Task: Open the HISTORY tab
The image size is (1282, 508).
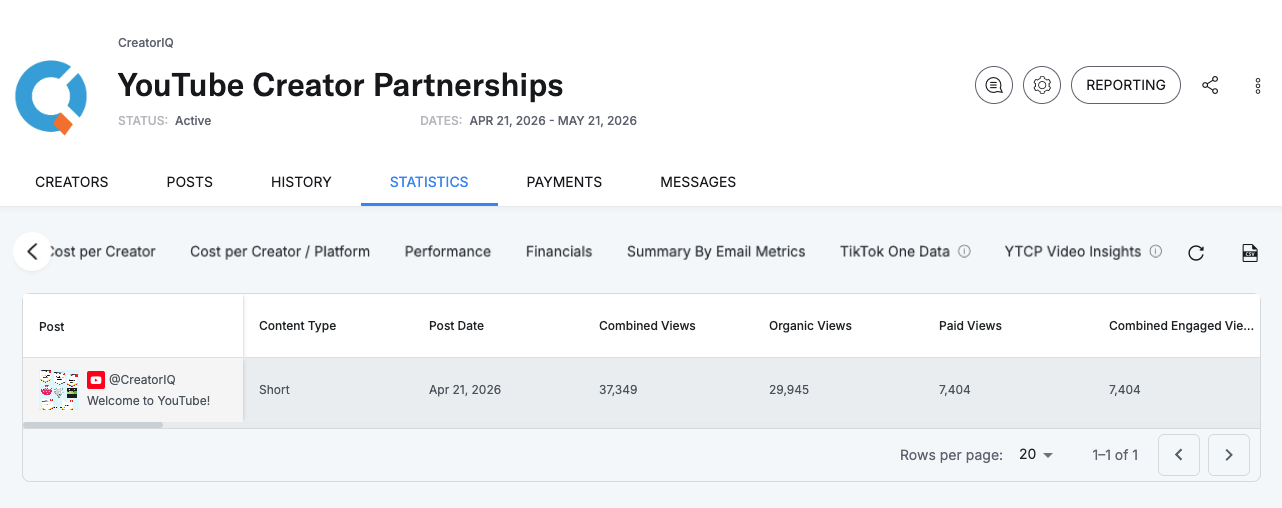Action: coord(301,182)
